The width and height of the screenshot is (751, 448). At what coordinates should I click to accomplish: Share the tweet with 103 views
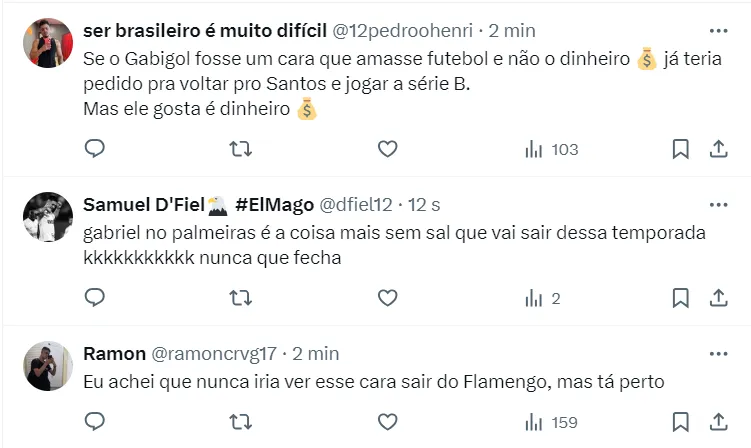click(718, 149)
